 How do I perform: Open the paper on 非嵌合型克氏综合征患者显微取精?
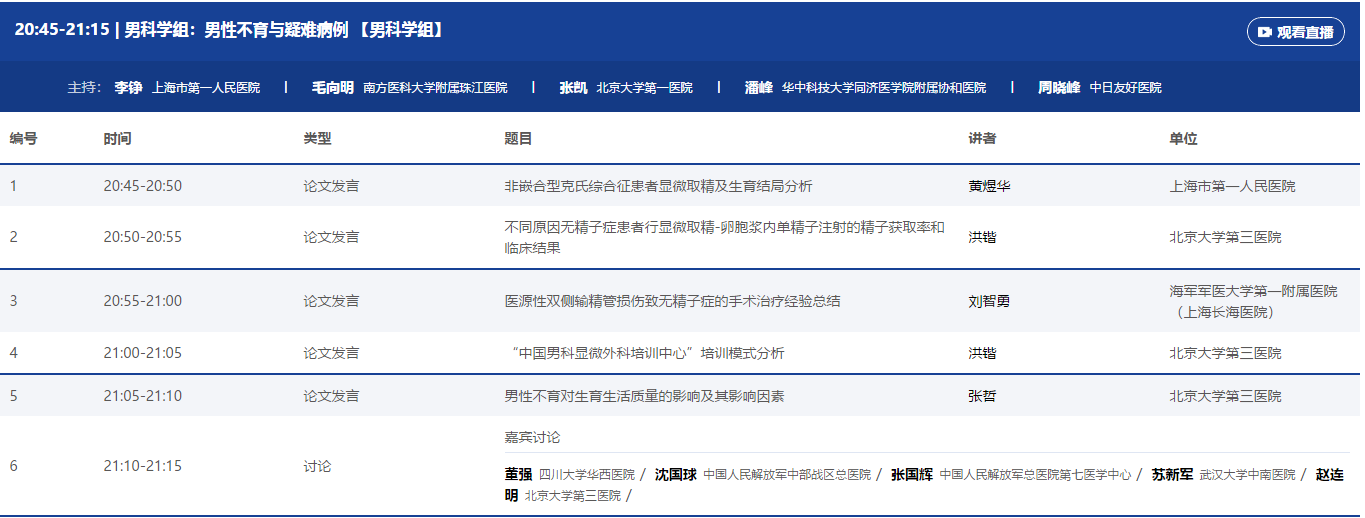(658, 186)
